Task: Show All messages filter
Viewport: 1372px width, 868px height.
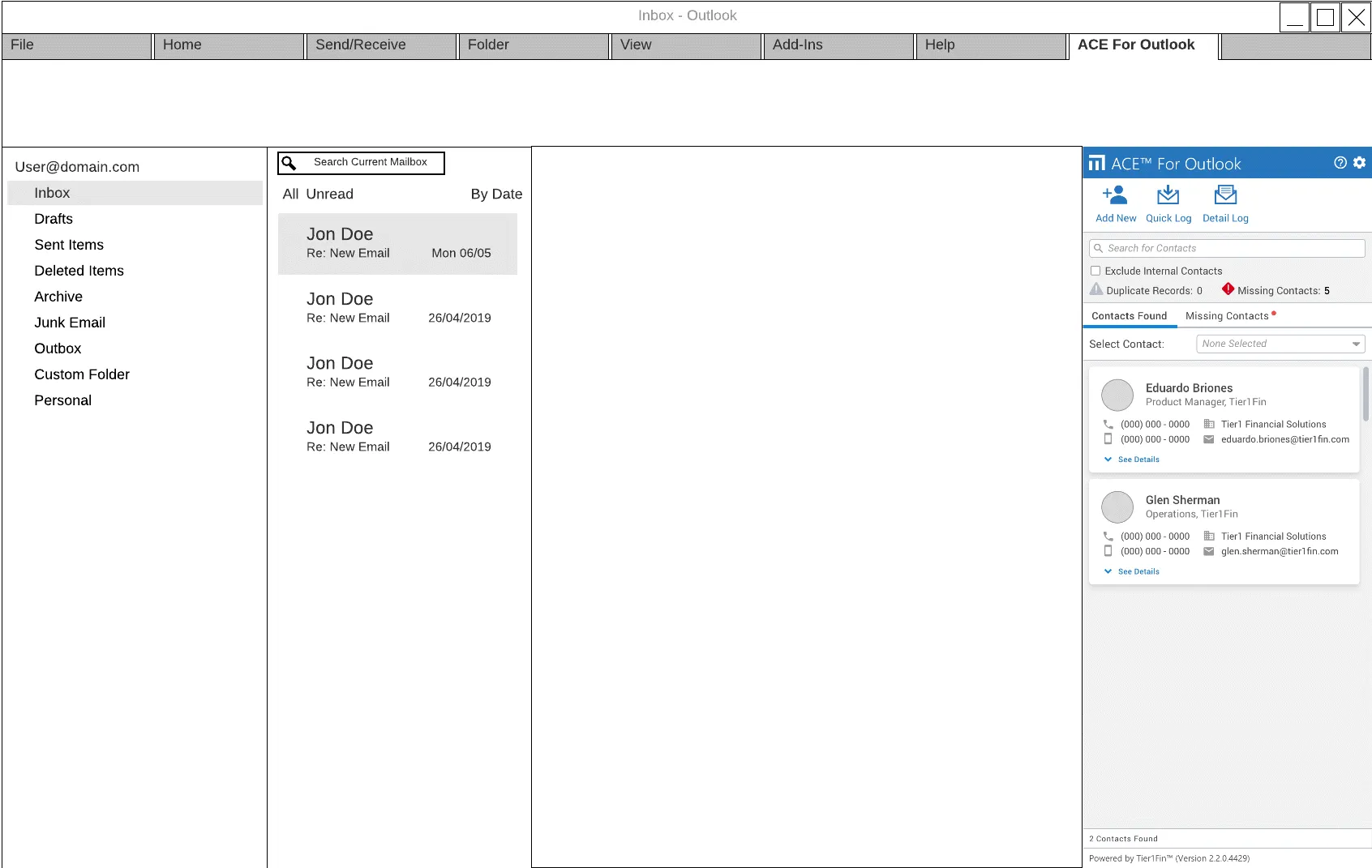Action: point(290,194)
